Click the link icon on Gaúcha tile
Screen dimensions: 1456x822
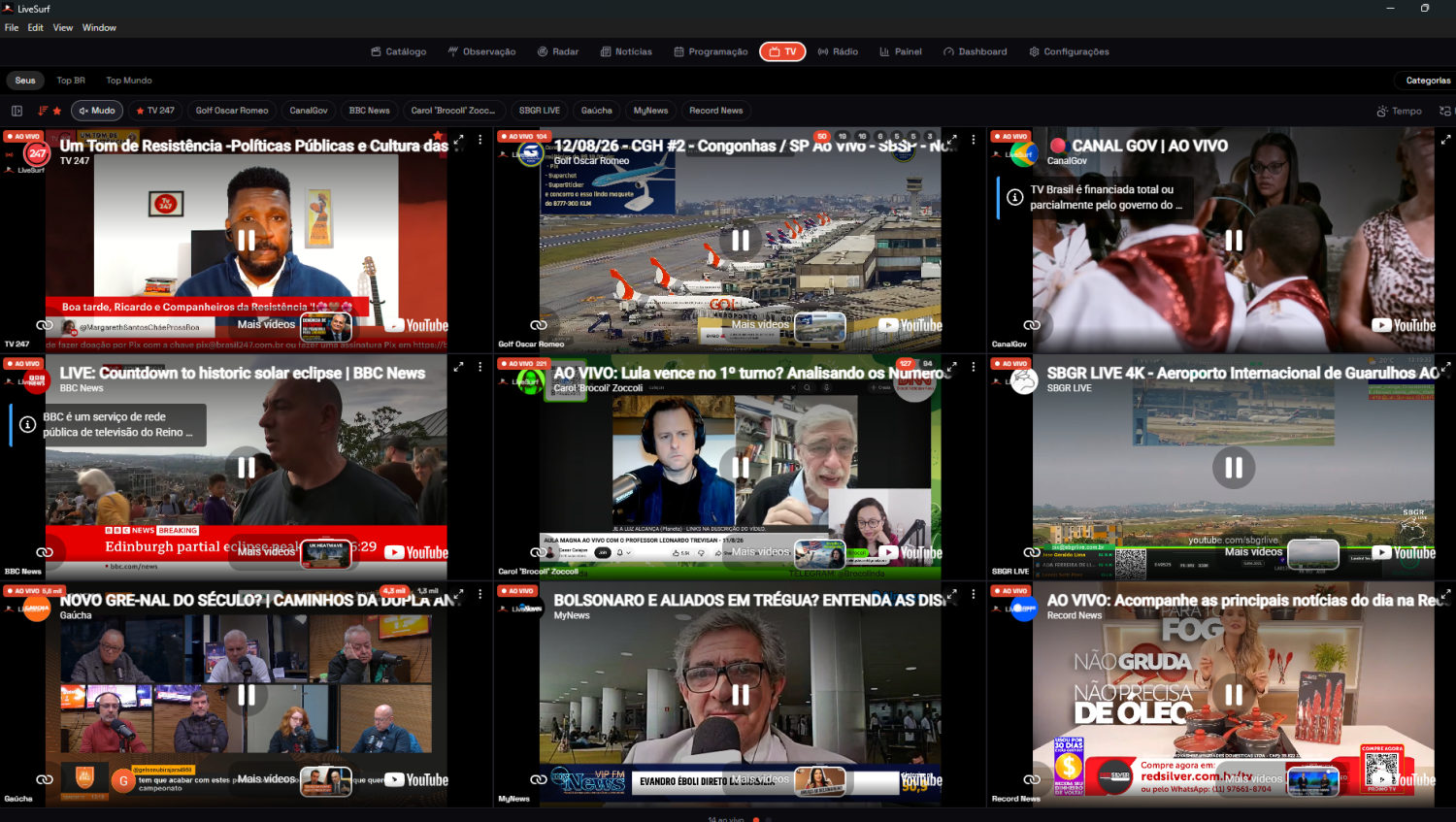[x=45, y=779]
